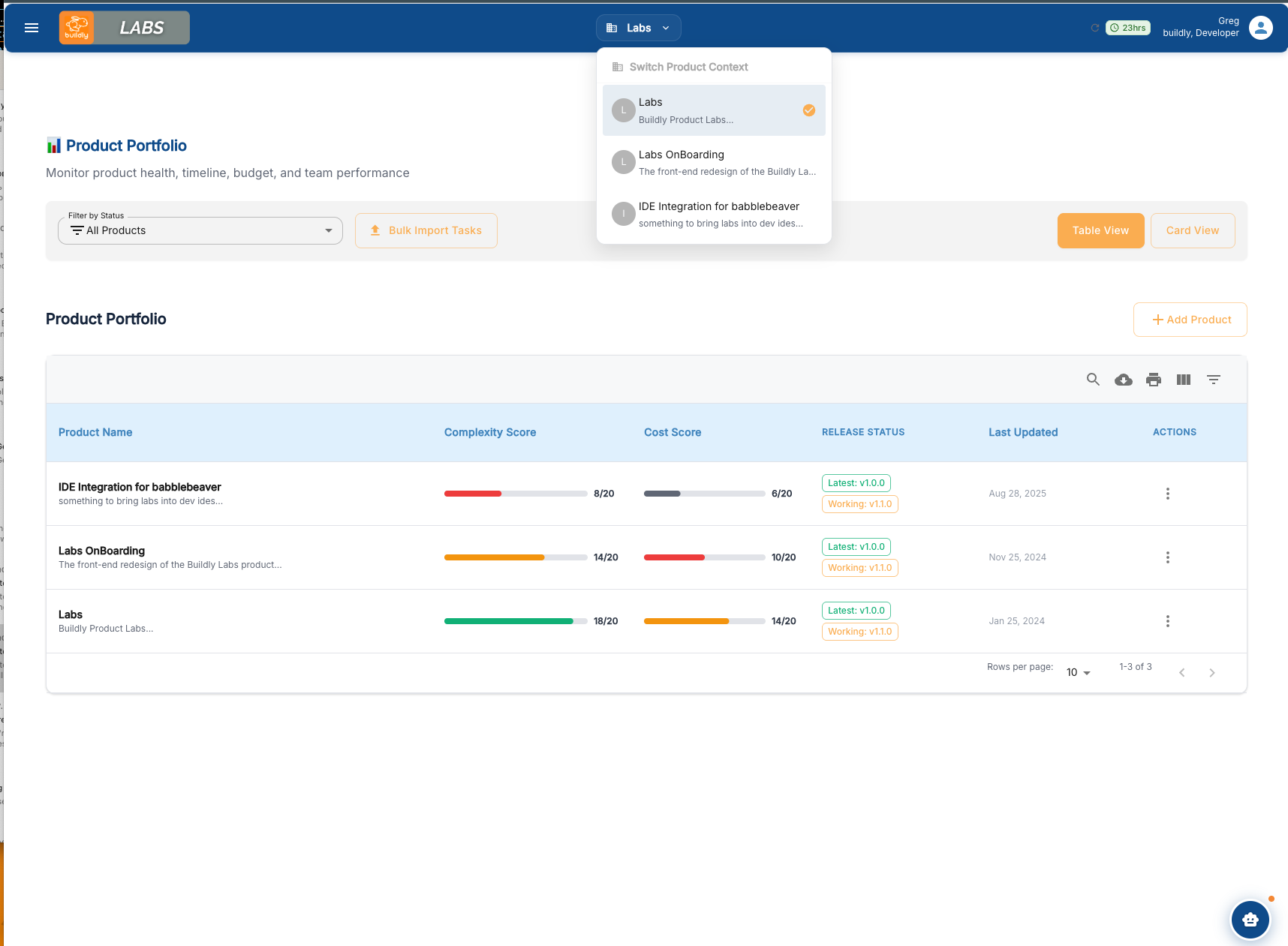Collapse the Labs product context dropdown
The width and height of the screenshot is (1288, 946).
[x=638, y=28]
